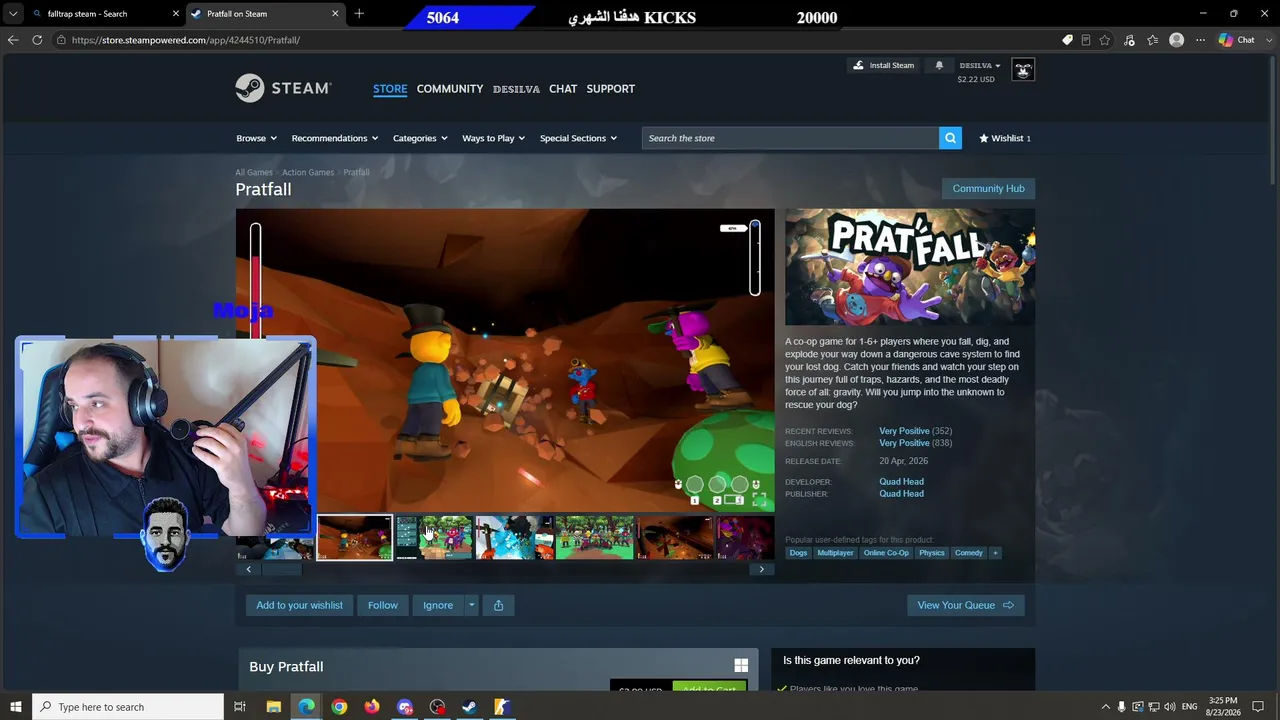The width and height of the screenshot is (1280, 720).
Task: Open the browser settings three-dot menu
Action: coord(1200,40)
